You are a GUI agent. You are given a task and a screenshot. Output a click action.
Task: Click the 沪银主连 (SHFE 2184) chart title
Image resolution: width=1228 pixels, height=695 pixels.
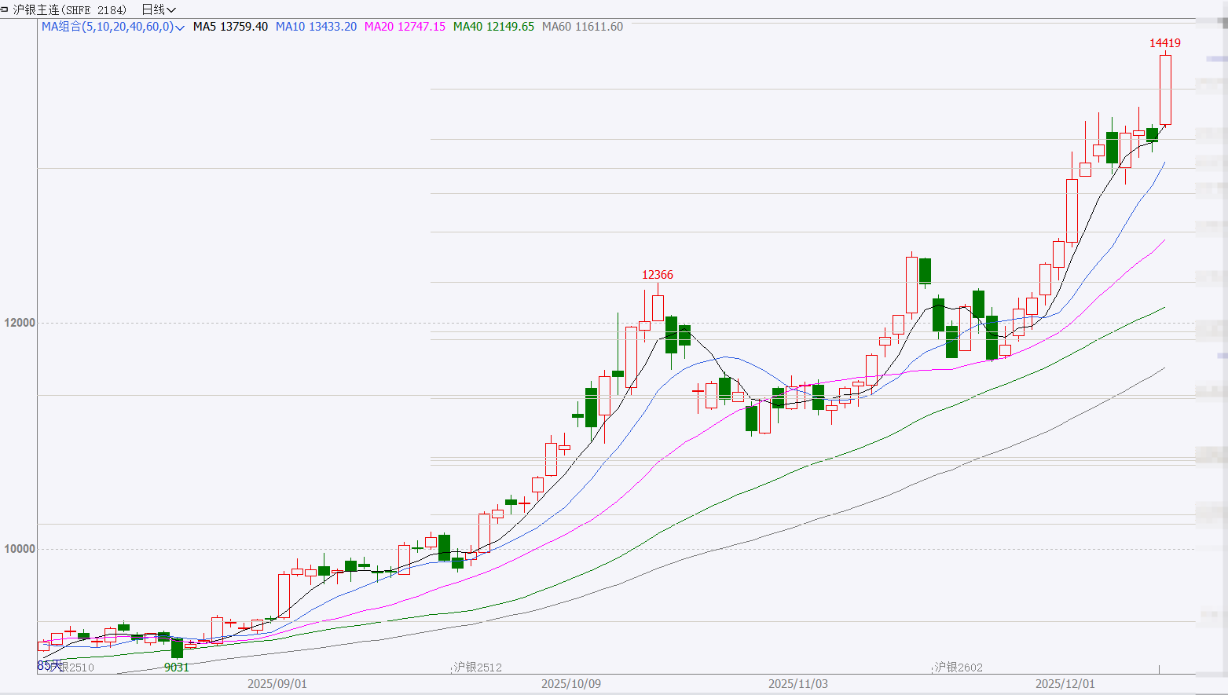coord(70,10)
